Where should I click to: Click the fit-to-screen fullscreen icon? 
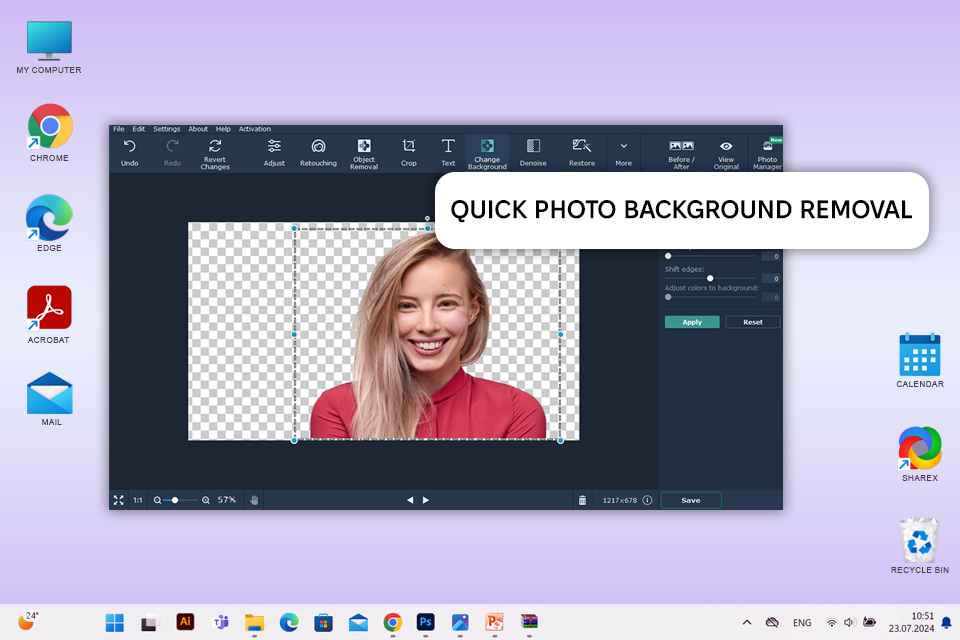[x=119, y=500]
